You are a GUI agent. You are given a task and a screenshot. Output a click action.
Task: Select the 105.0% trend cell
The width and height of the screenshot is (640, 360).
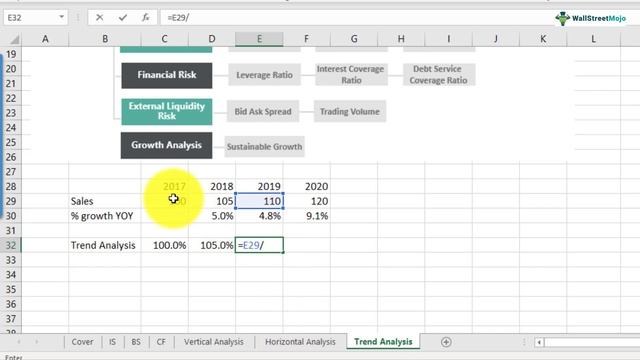tap(212, 245)
